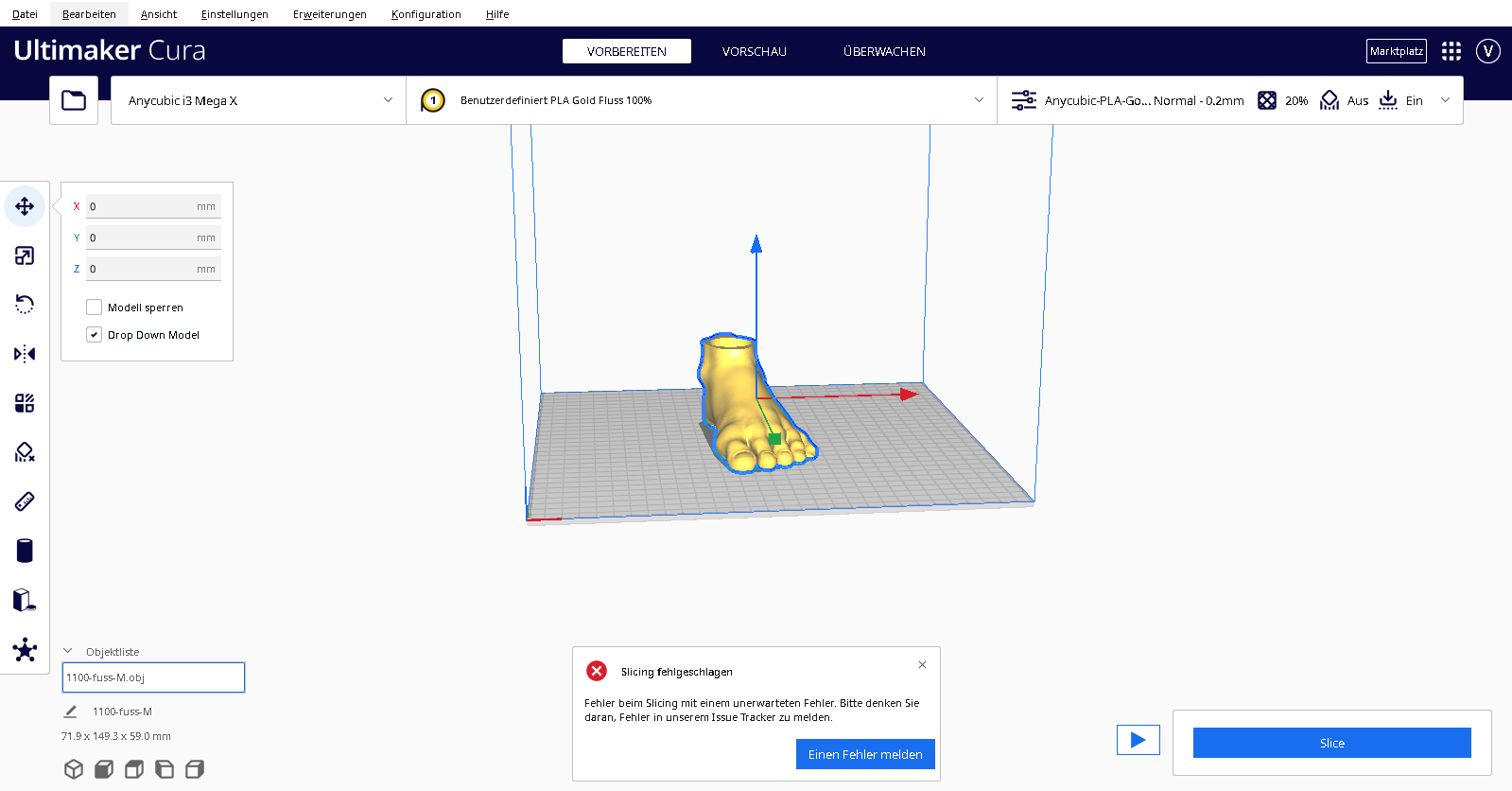Image resolution: width=1512 pixels, height=791 pixels.
Task: Select the Rotate tool
Action: 25,305
